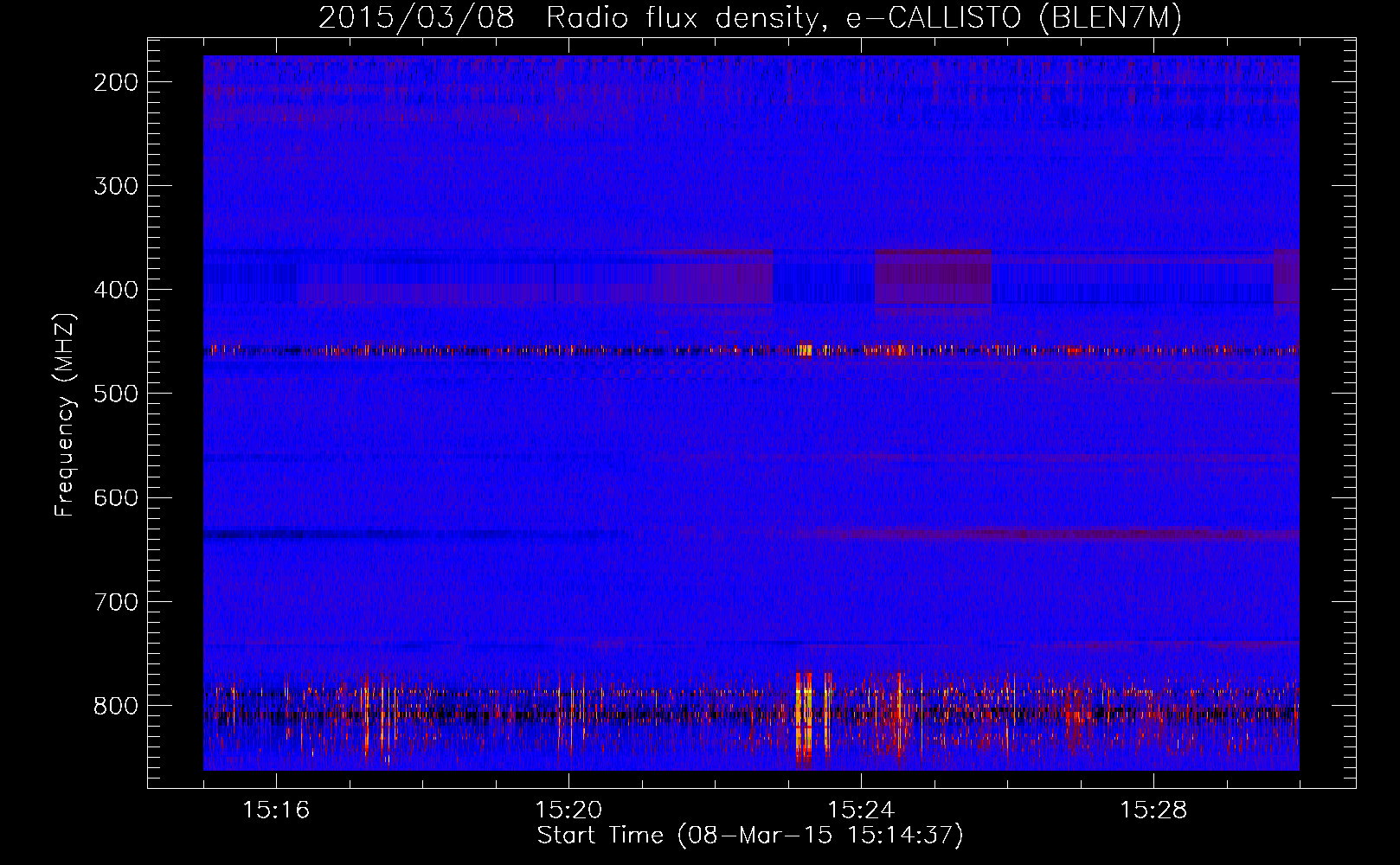Click the 15:16 time tick label
The width and height of the screenshot is (1400, 865).
(277, 811)
